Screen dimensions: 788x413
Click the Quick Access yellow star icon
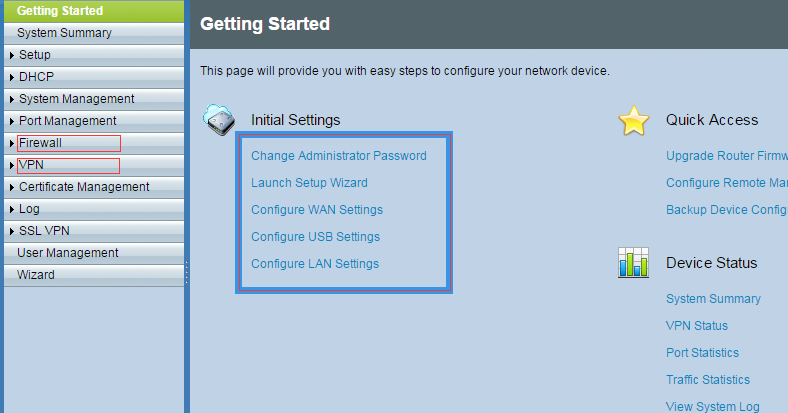tap(634, 121)
